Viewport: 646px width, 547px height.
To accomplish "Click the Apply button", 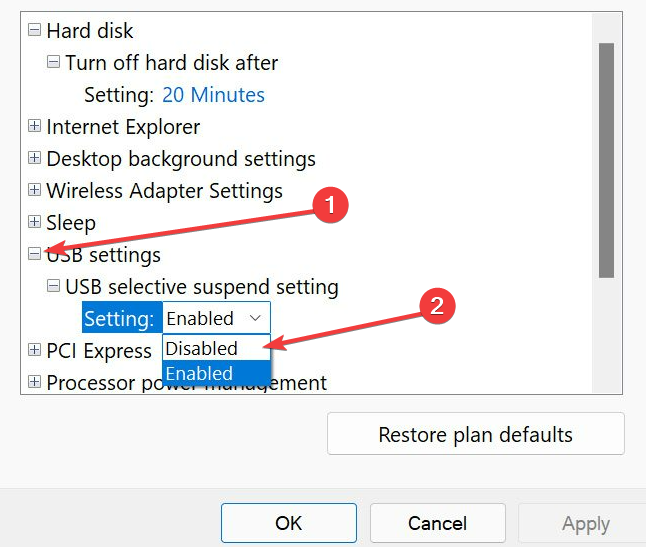I will pyautogui.click(x=585, y=523).
